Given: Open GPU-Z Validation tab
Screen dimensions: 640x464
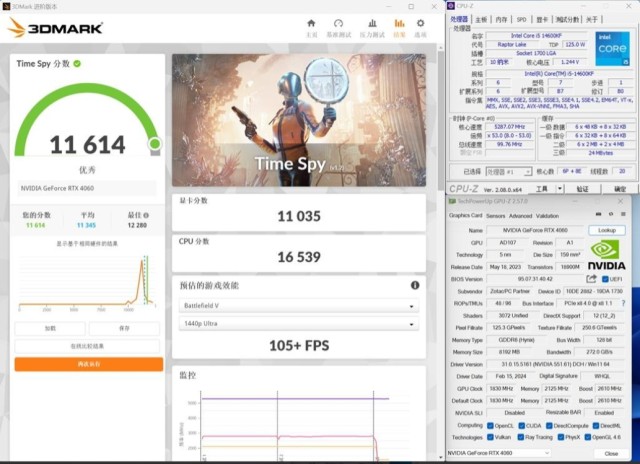Looking at the screenshot, I should pos(547,216).
